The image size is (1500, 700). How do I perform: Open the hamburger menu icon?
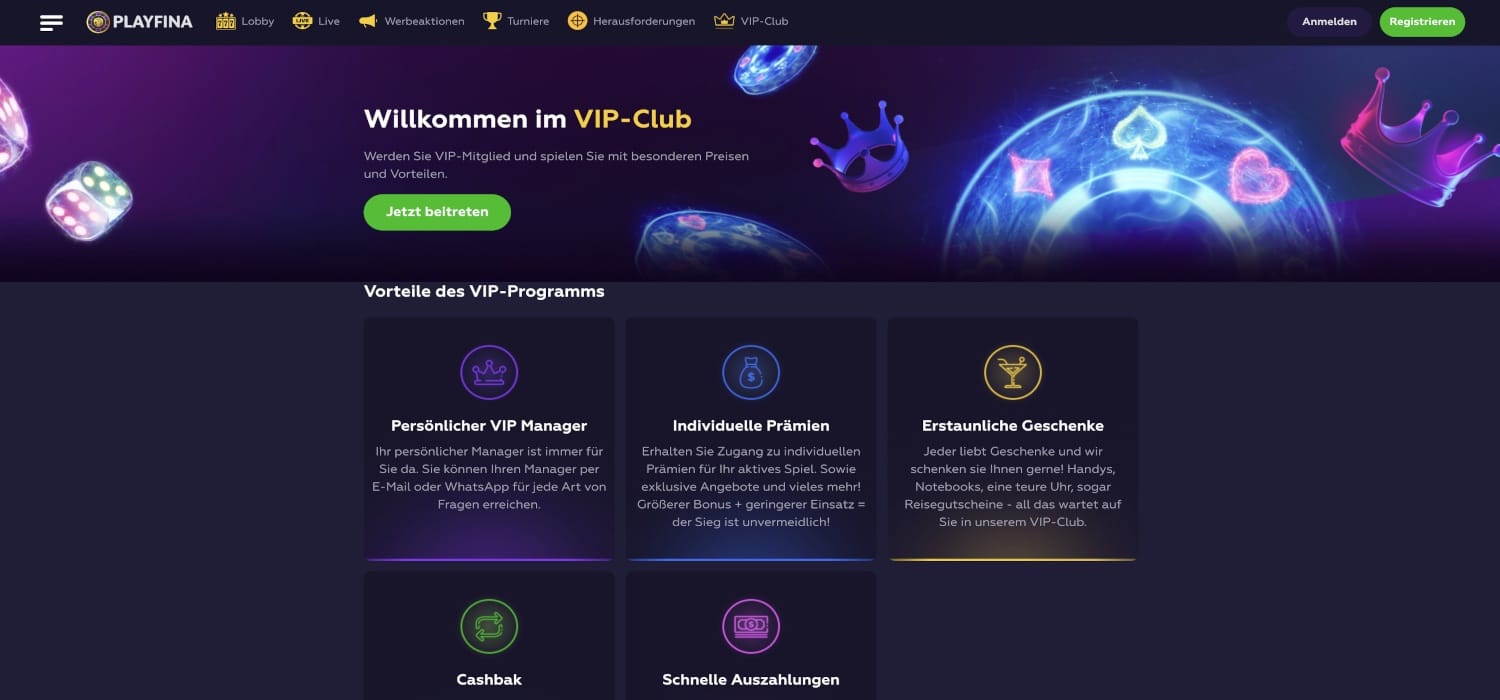pos(51,22)
